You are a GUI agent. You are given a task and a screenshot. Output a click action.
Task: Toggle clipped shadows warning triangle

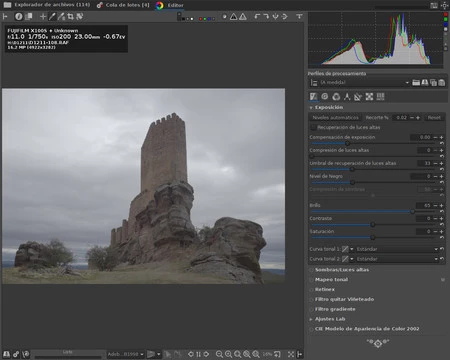pos(234,16)
